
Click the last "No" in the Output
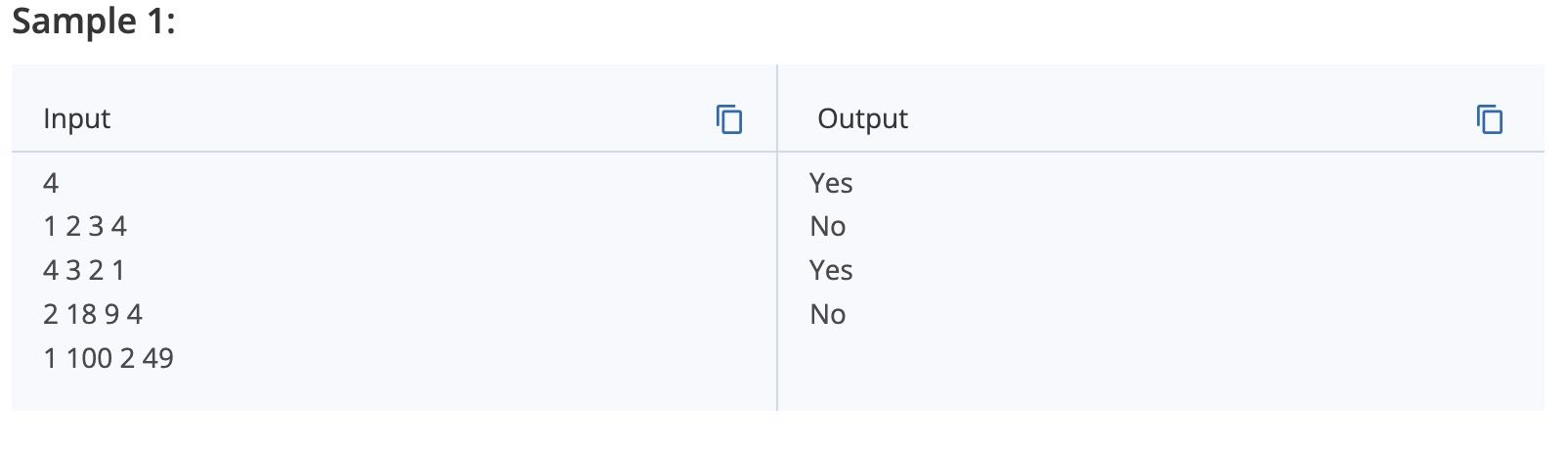pyautogui.click(x=828, y=315)
